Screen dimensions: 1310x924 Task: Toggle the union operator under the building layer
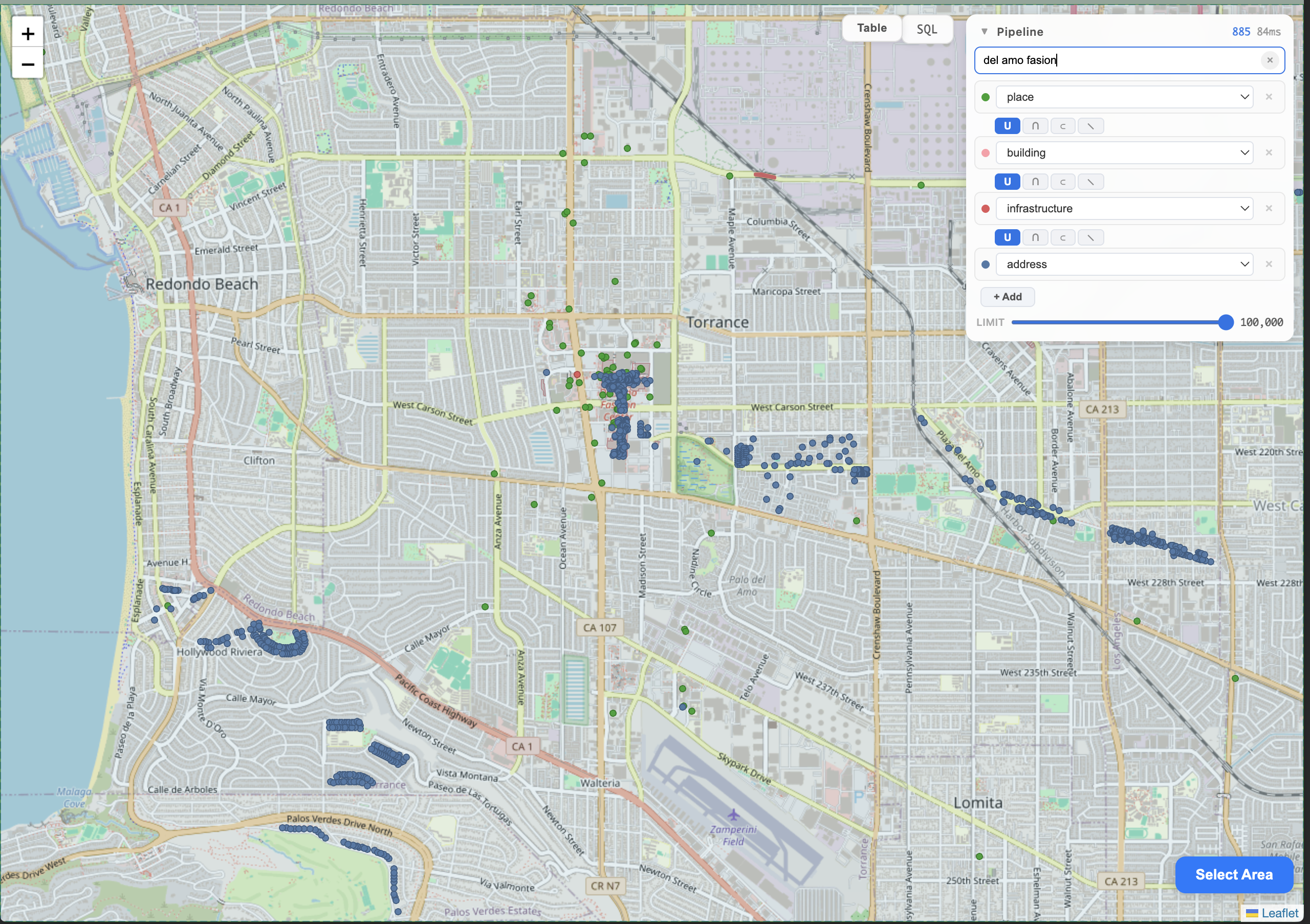pyautogui.click(x=1007, y=182)
